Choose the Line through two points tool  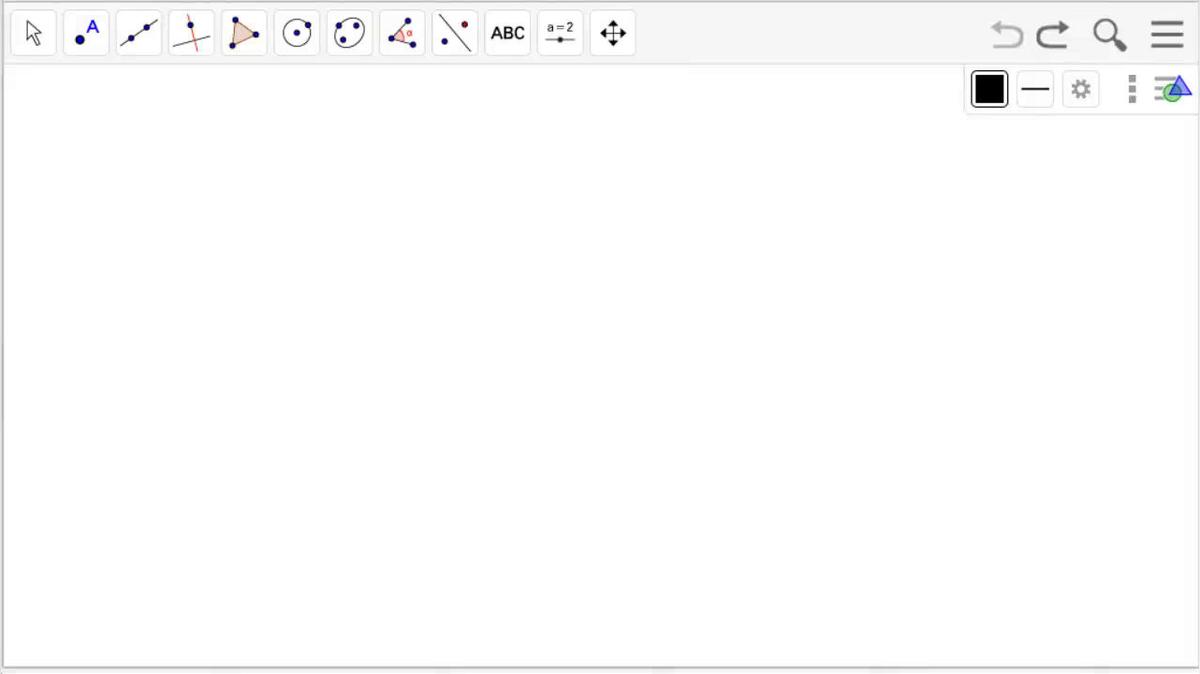[x=139, y=34]
